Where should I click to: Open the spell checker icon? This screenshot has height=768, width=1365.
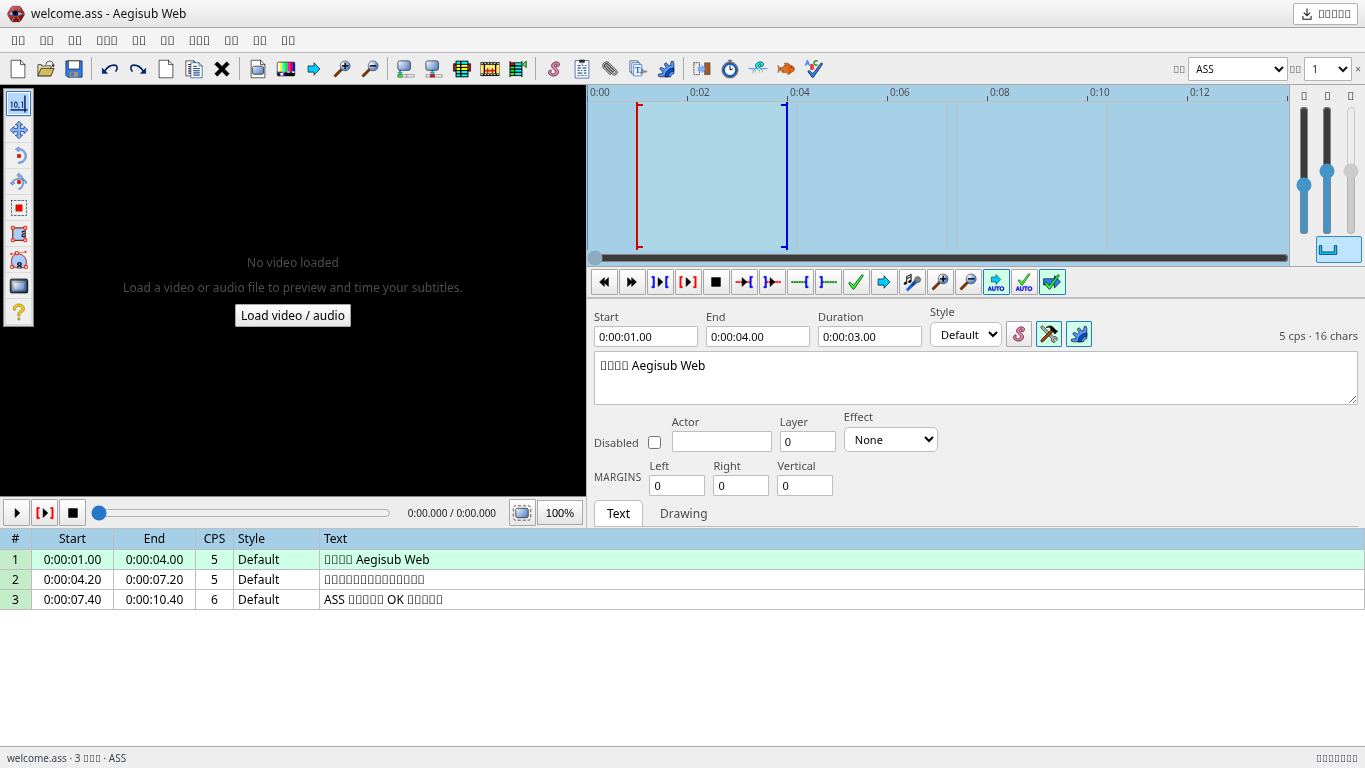(x=813, y=69)
